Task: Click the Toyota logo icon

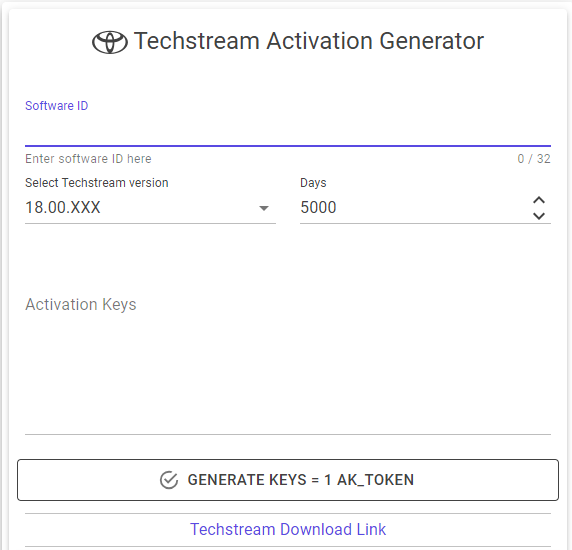Action: [x=110, y=42]
